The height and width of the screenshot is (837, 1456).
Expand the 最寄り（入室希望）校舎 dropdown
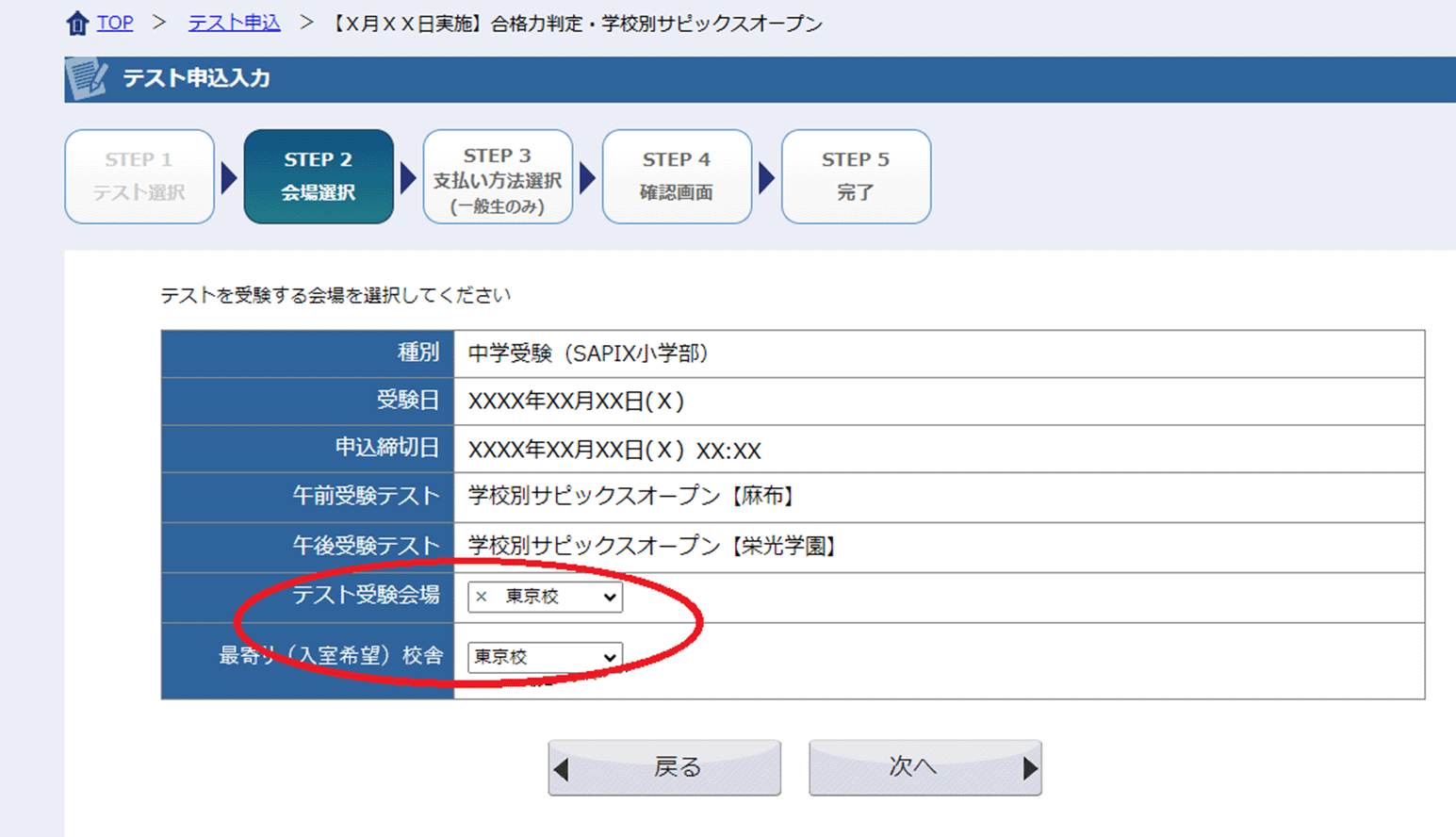tap(545, 657)
